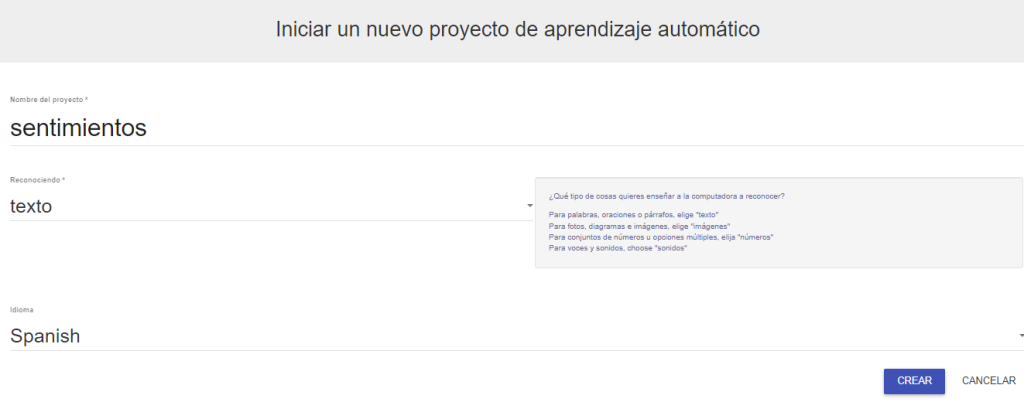The image size is (1024, 402).
Task: Click the arrow on the Reconociendo dropdown
Action: [529, 207]
